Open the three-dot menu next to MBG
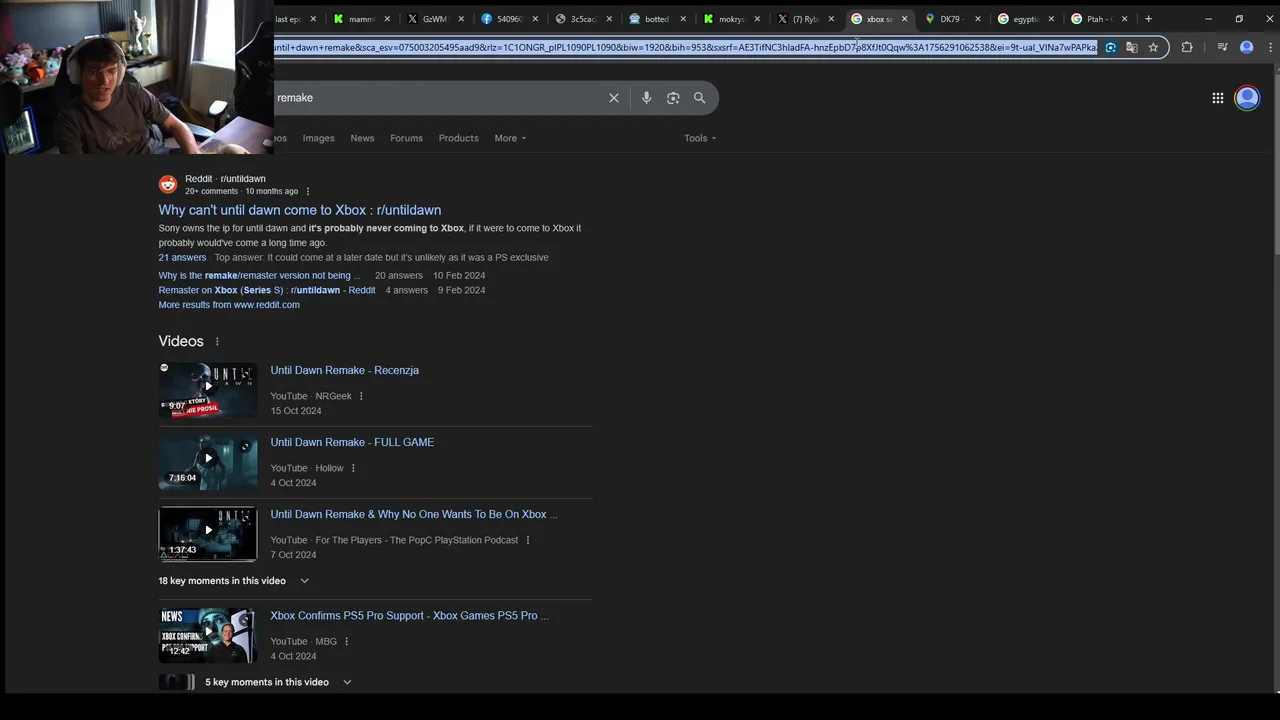 (347, 642)
